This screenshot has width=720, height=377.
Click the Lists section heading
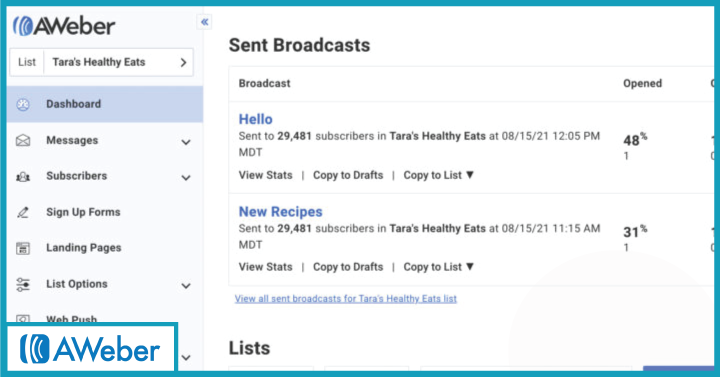tap(249, 348)
